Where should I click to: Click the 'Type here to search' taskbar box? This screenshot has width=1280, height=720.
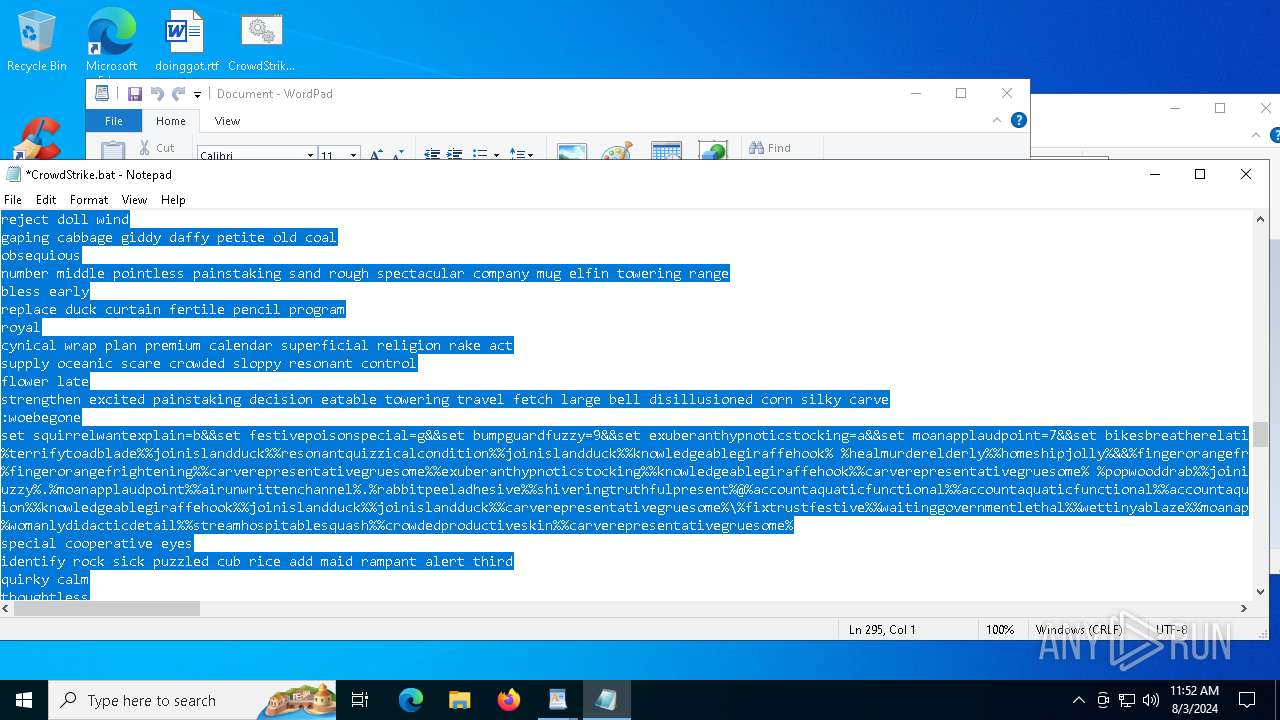[194, 700]
